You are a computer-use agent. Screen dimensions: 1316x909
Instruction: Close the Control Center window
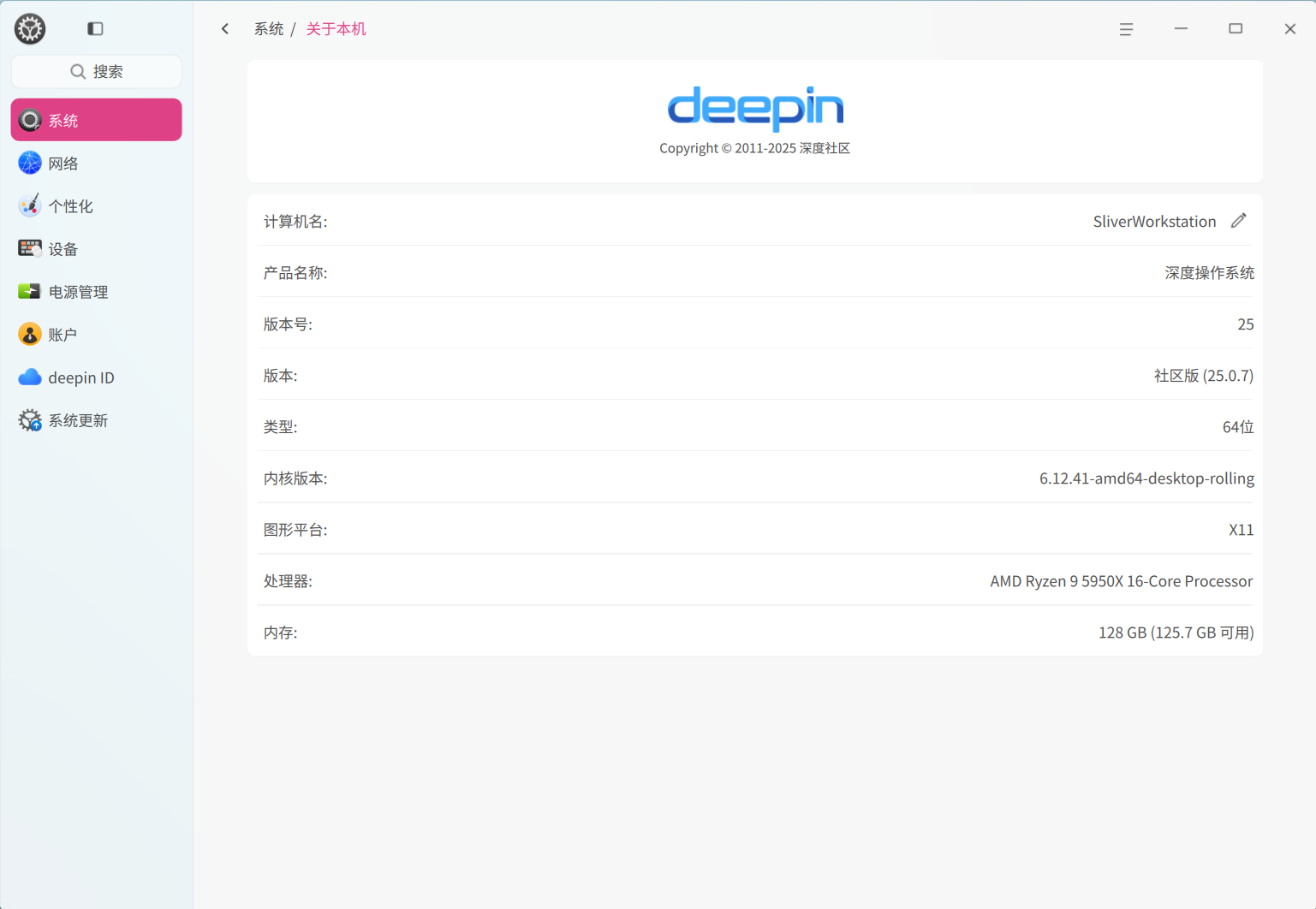pyautogui.click(x=1290, y=29)
